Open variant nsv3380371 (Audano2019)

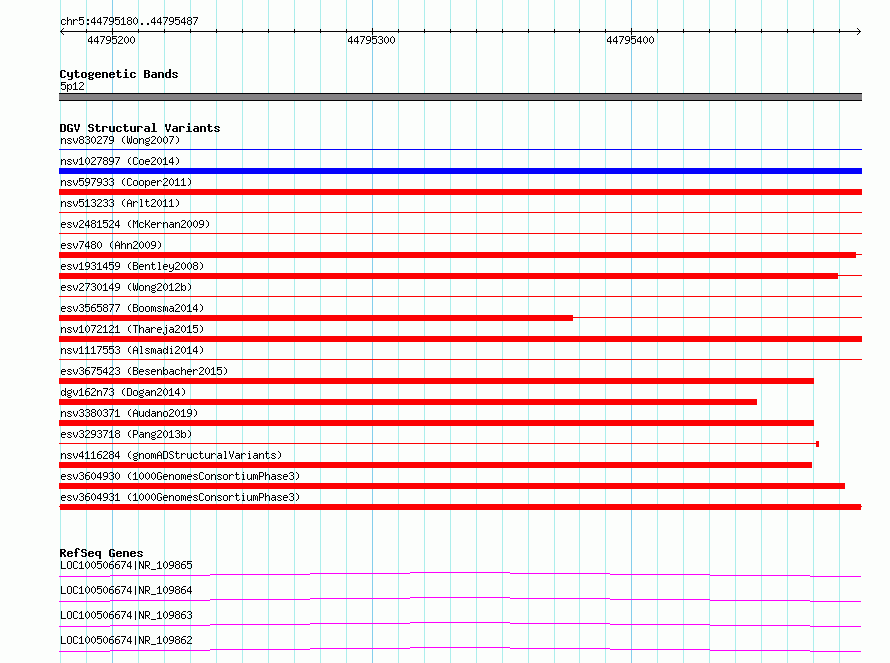129,413
